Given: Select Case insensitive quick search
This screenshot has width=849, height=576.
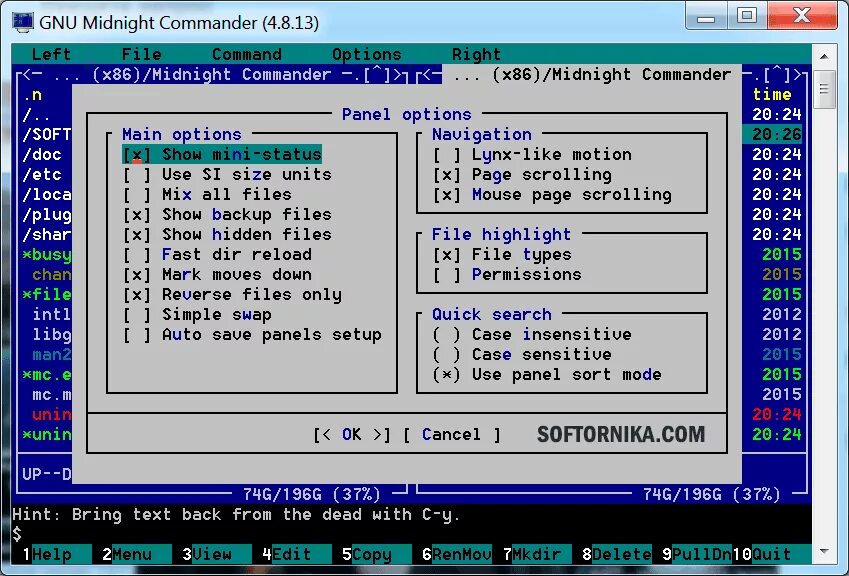Looking at the screenshot, I should 532,335.
